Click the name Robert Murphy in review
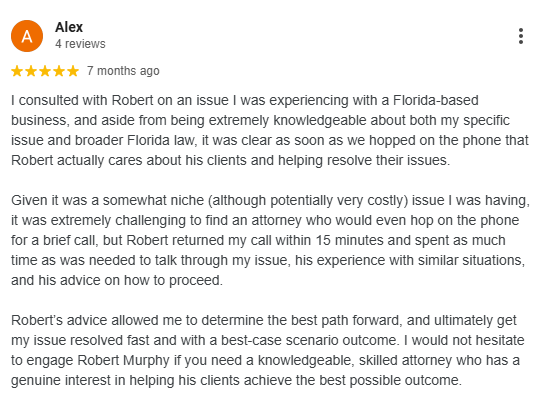Viewport: 546px width, 400px height. click(x=123, y=361)
